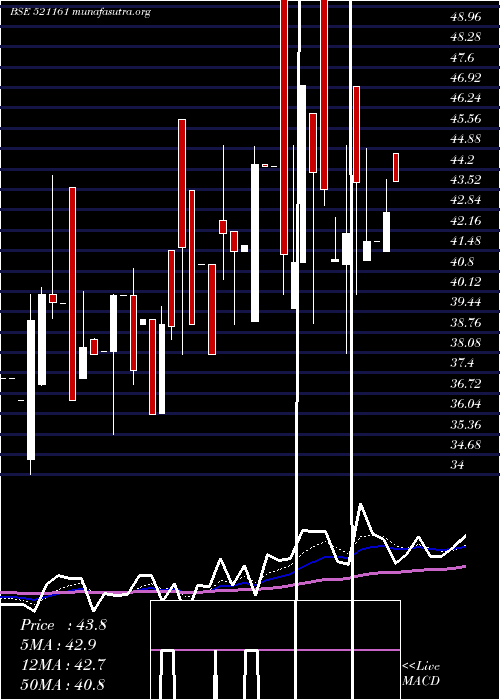Click the 47.6 price axis label

pos(462,58)
